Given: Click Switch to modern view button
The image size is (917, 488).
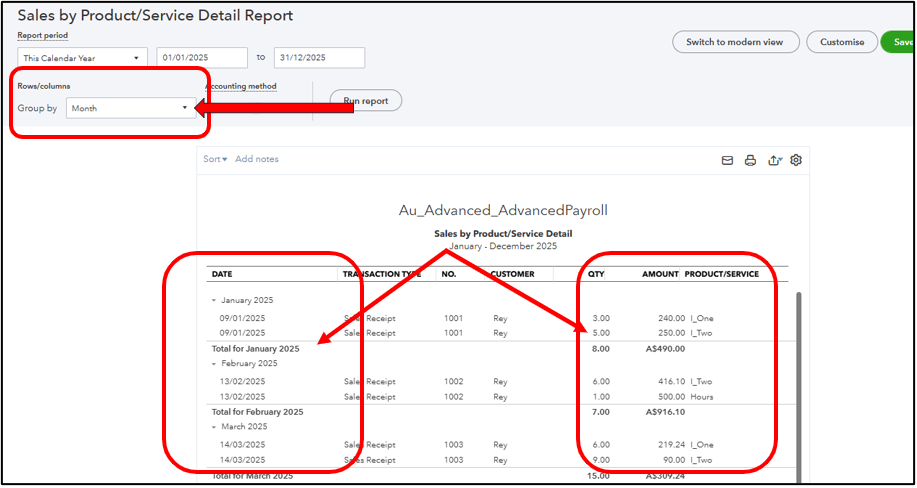Looking at the screenshot, I should (735, 42).
